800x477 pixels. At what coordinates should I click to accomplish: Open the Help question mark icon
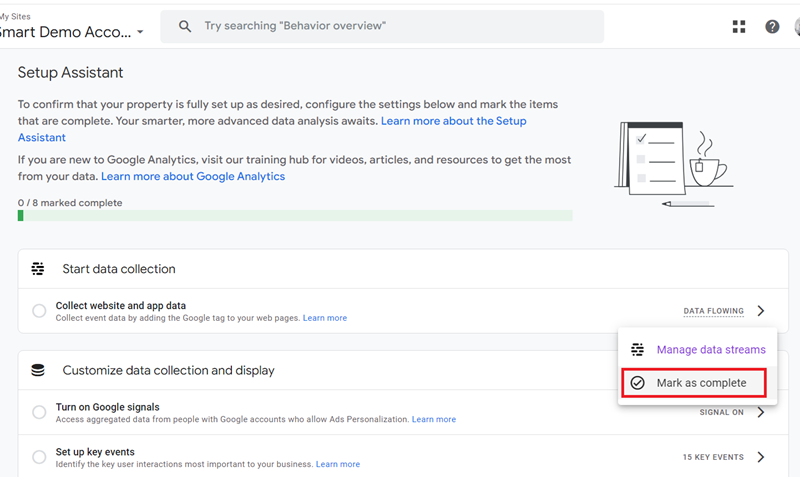pos(772,27)
